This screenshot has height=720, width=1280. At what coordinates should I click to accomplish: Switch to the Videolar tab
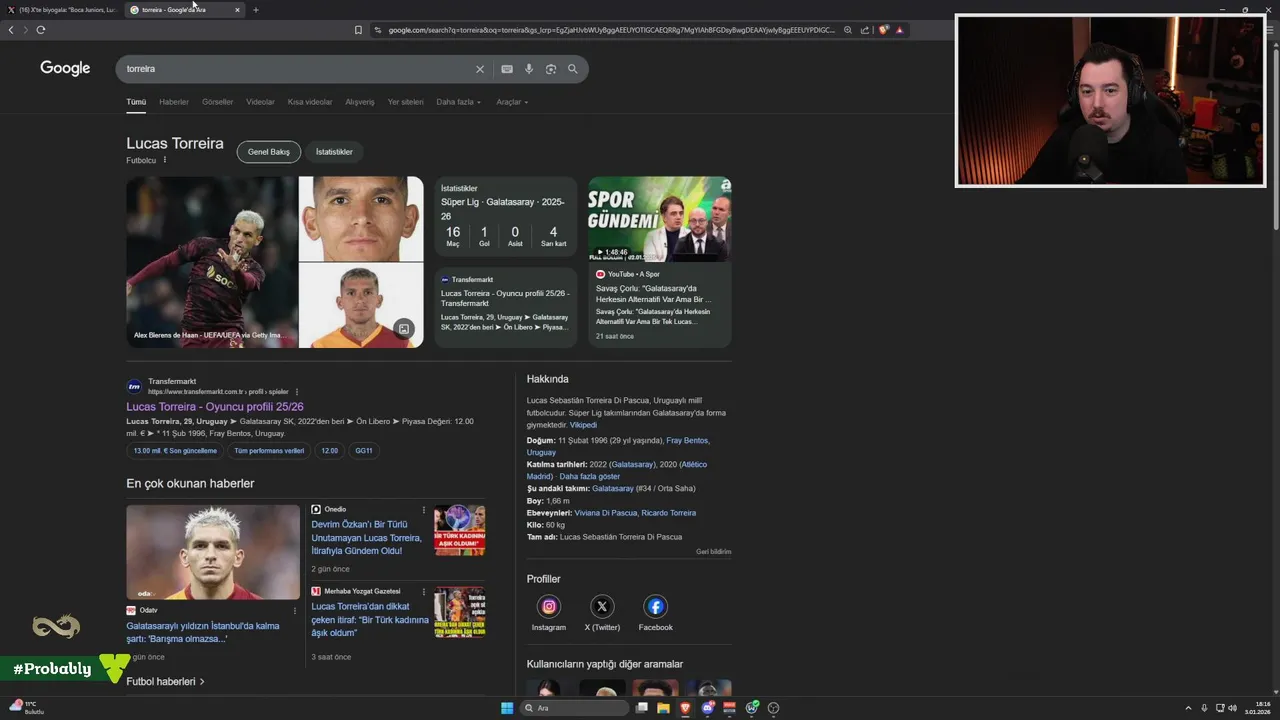tap(260, 102)
